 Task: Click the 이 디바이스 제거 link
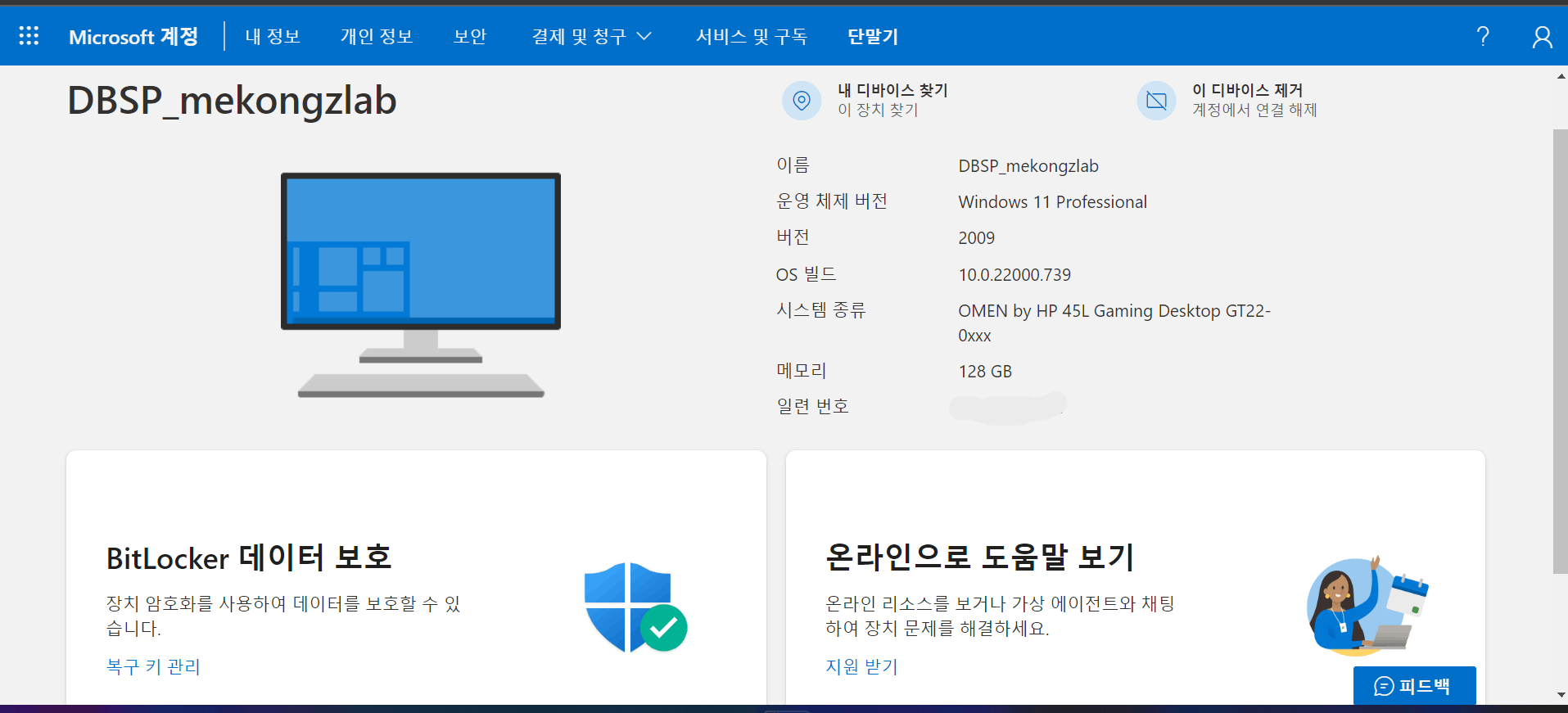click(1247, 90)
